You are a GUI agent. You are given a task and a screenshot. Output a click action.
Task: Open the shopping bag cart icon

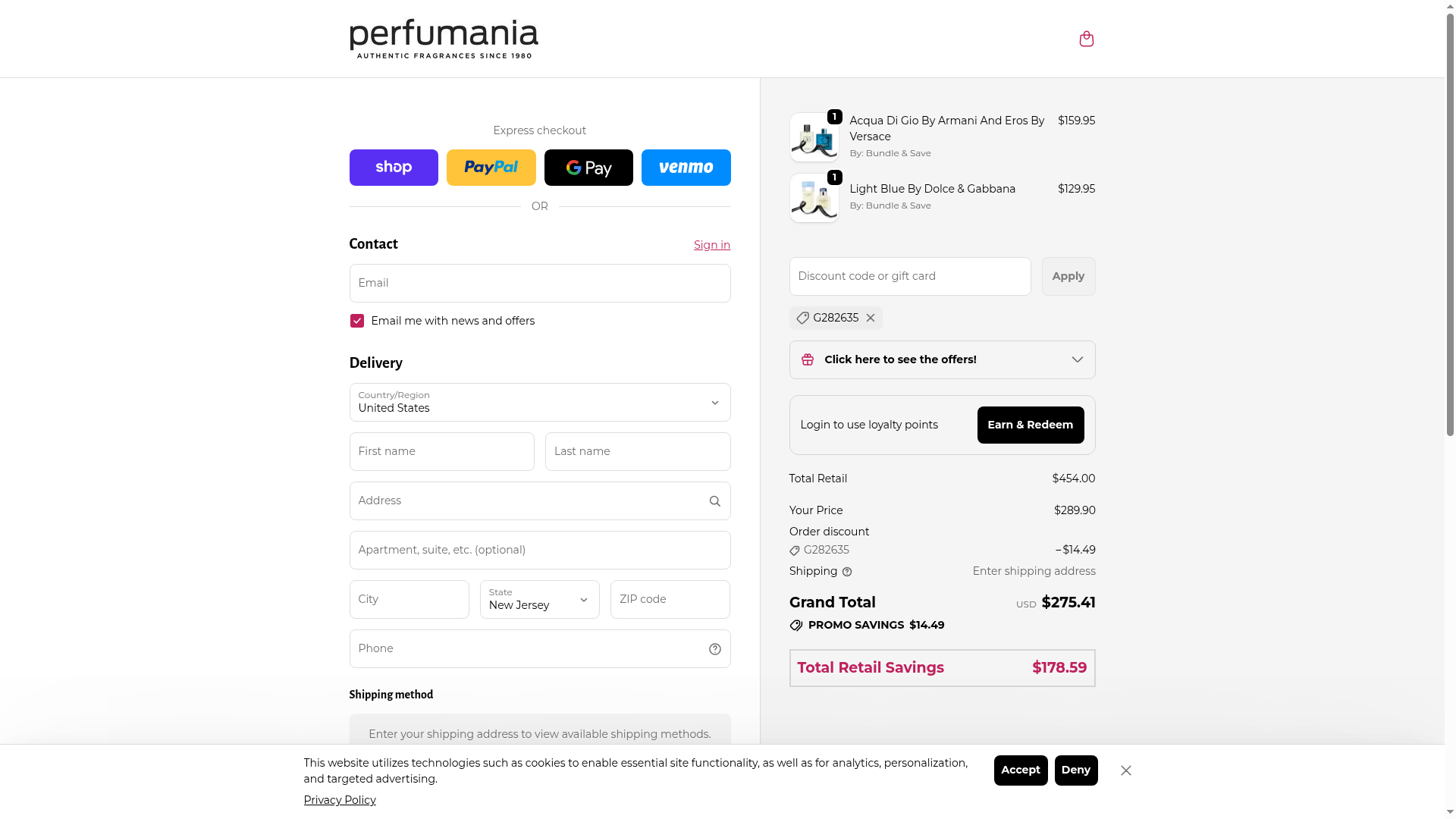coord(1086,39)
